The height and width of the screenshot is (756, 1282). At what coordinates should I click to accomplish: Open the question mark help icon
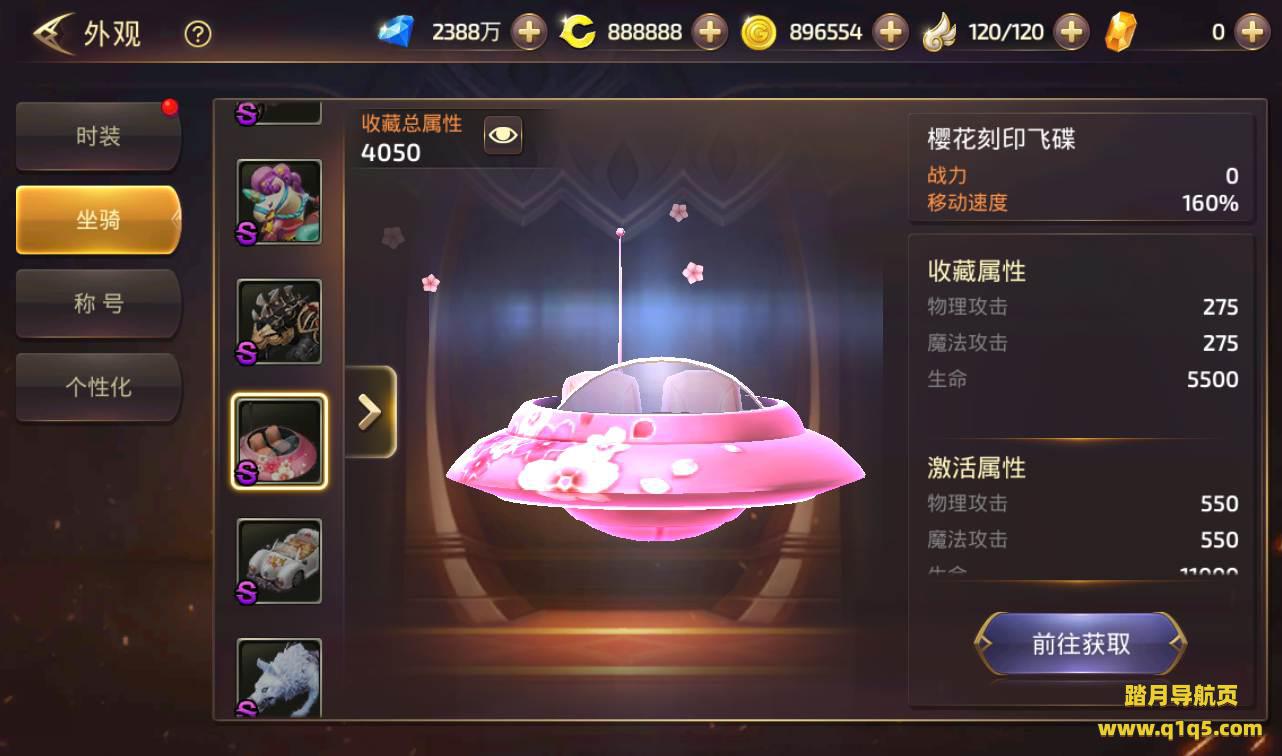pos(198,34)
